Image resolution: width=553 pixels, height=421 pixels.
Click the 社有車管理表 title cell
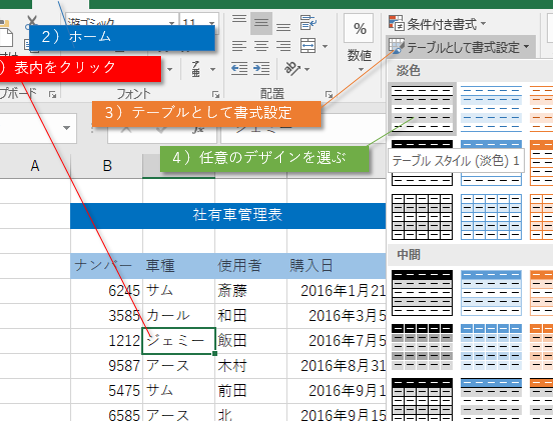(x=228, y=215)
